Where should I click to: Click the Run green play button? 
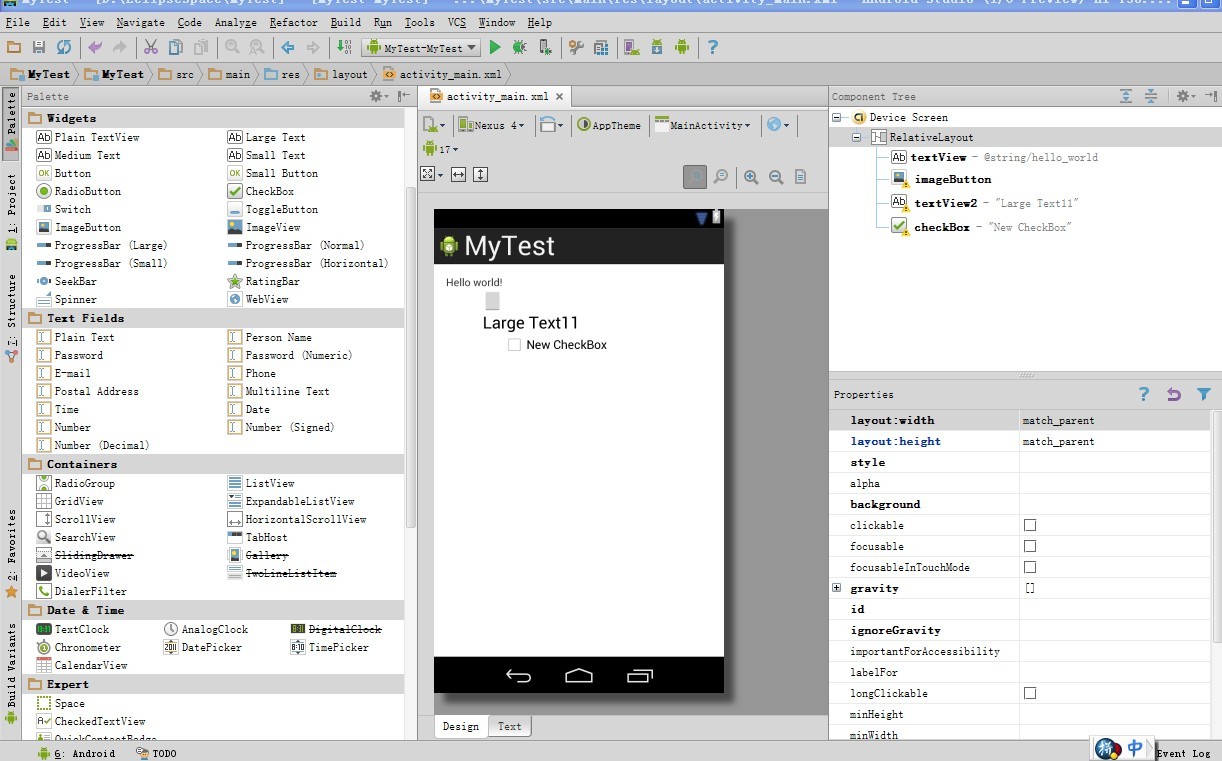tap(495, 47)
